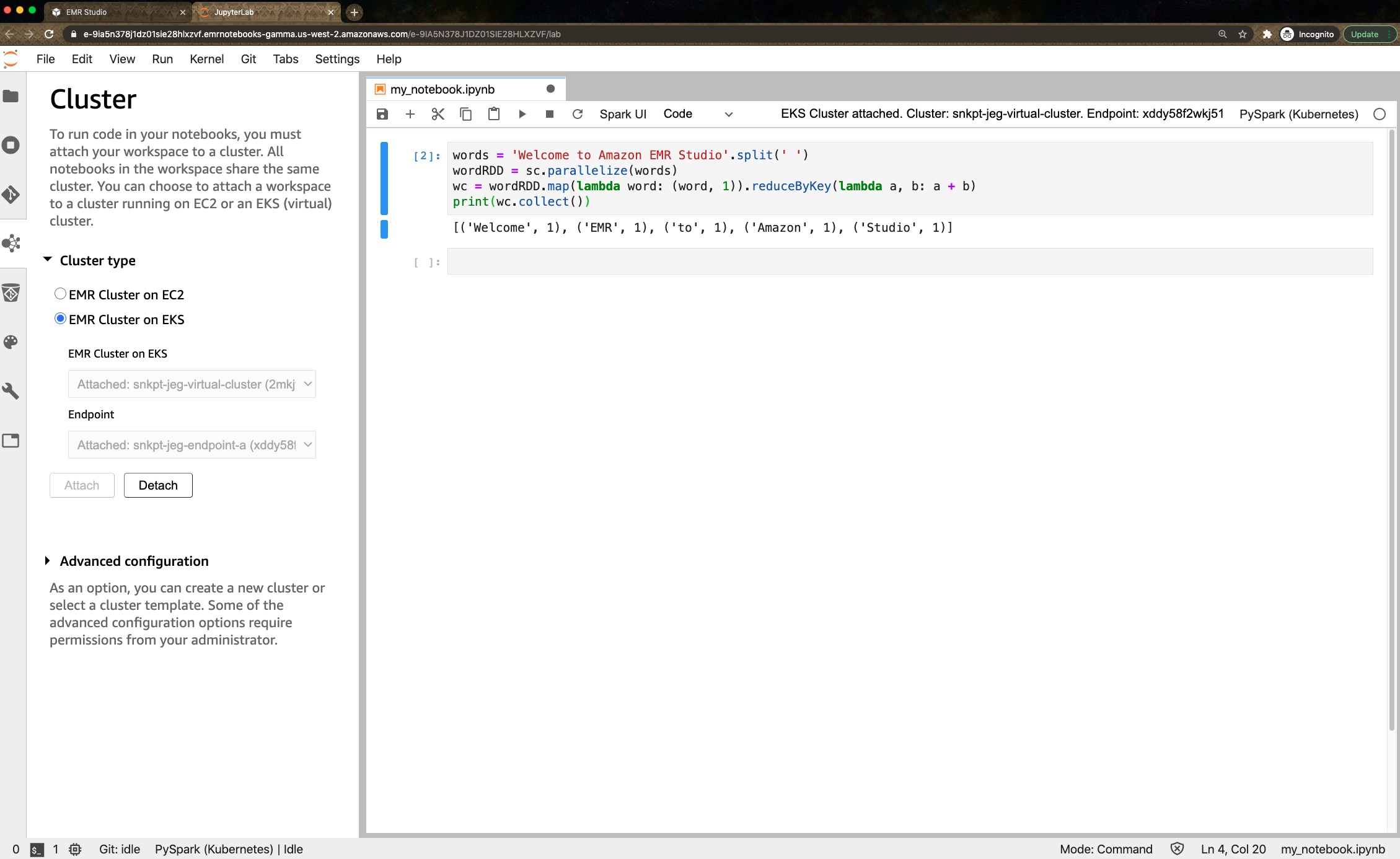Image resolution: width=1400 pixels, height=859 pixels.
Task: Save the notebook with the save icon
Action: pos(382,114)
